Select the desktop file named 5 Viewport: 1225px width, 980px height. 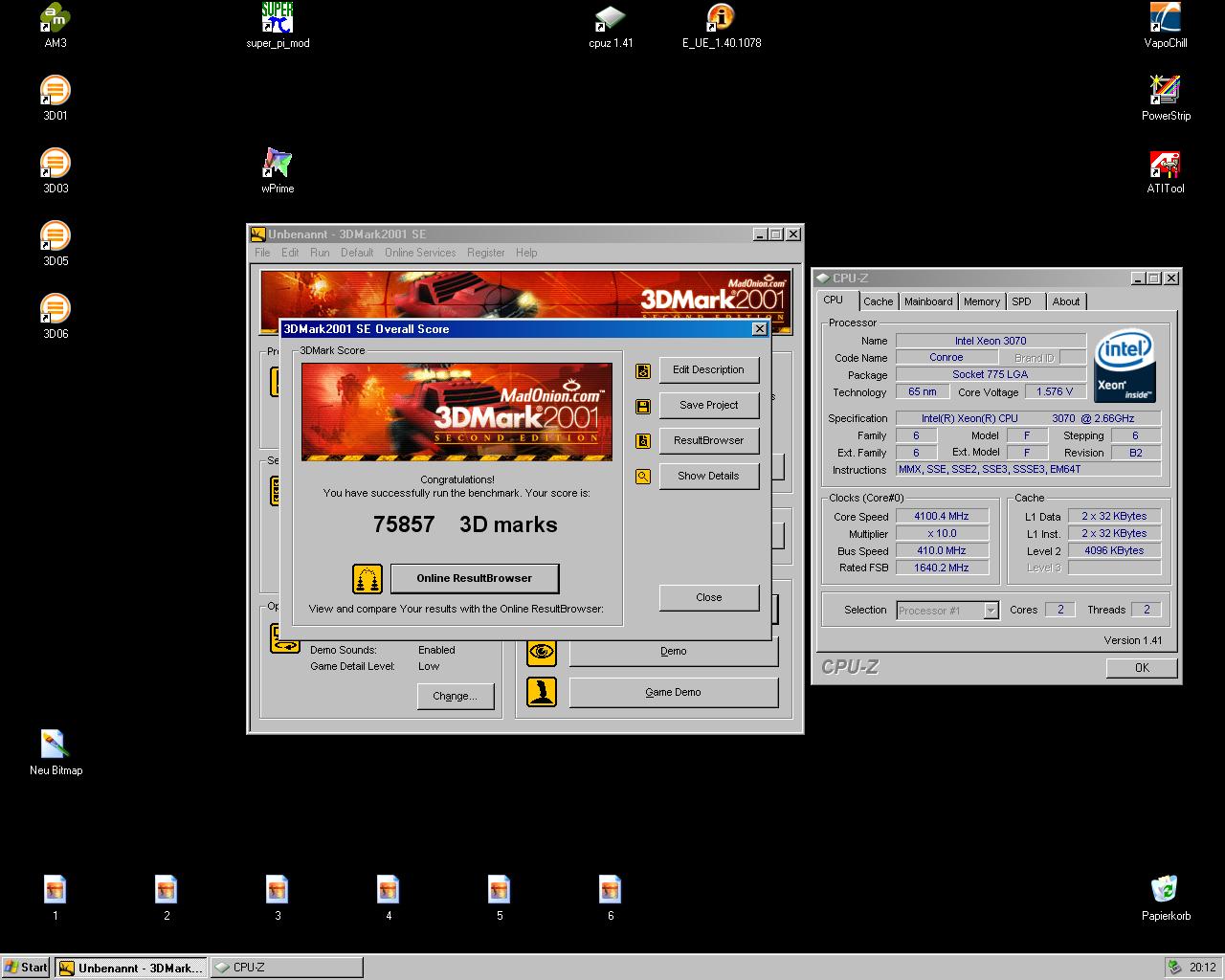tap(500, 891)
